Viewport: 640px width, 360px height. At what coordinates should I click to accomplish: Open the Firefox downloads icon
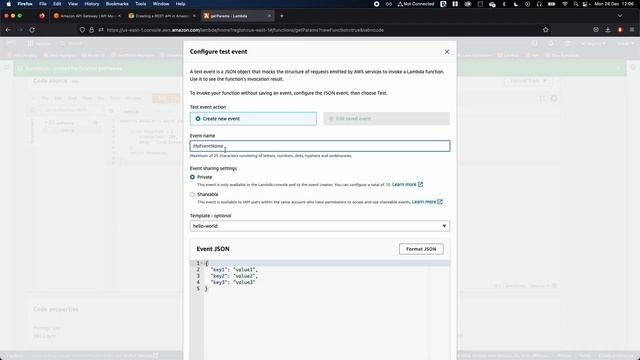608,30
